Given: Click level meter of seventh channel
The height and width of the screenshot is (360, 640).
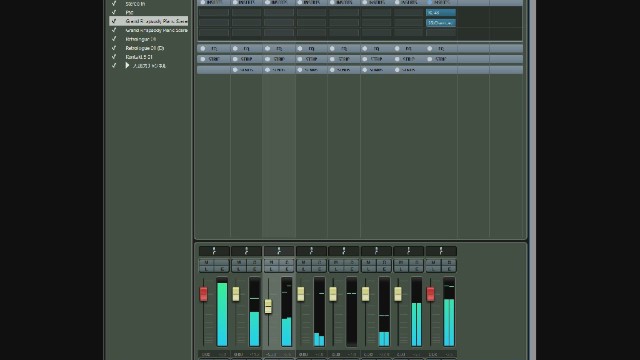Looking at the screenshot, I should pos(416,312).
